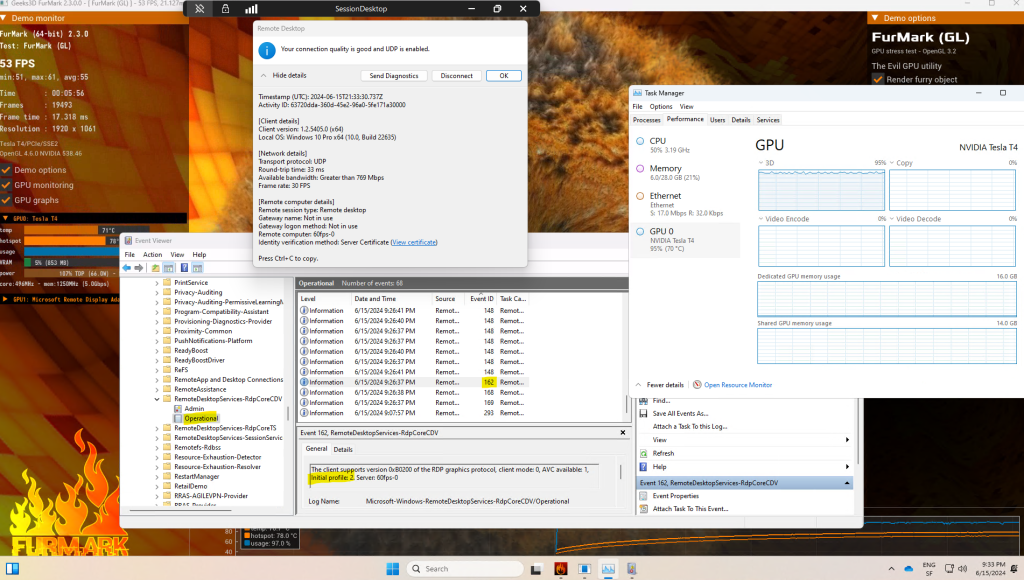Collapse the Demo monitor panel triangle
Screen dimensions: 1024x580
[4, 18]
